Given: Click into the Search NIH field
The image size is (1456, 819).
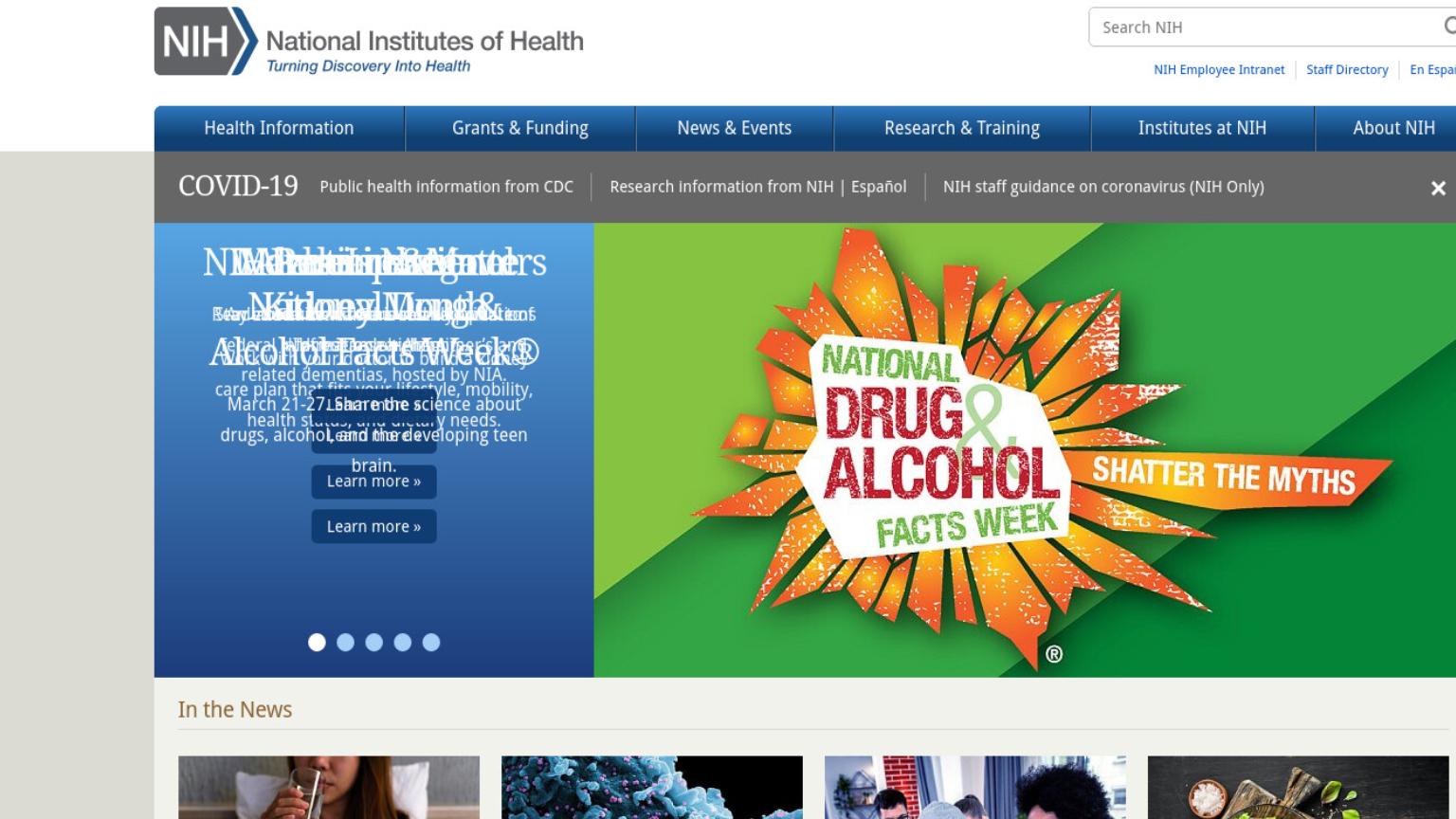Looking at the screenshot, I should [x=1270, y=27].
